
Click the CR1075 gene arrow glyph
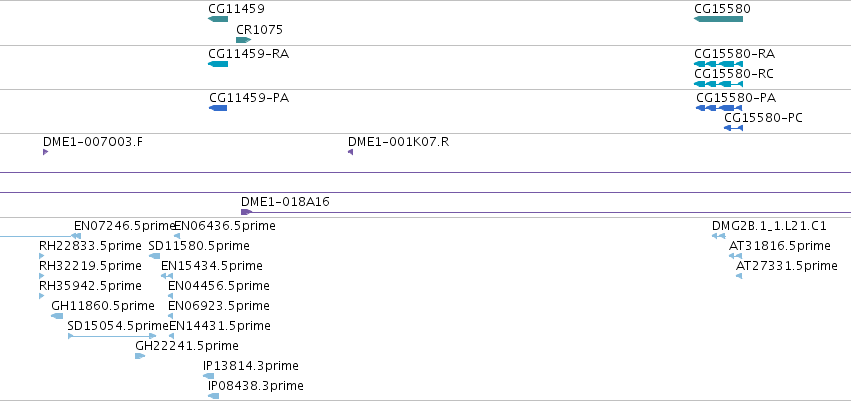244,40
